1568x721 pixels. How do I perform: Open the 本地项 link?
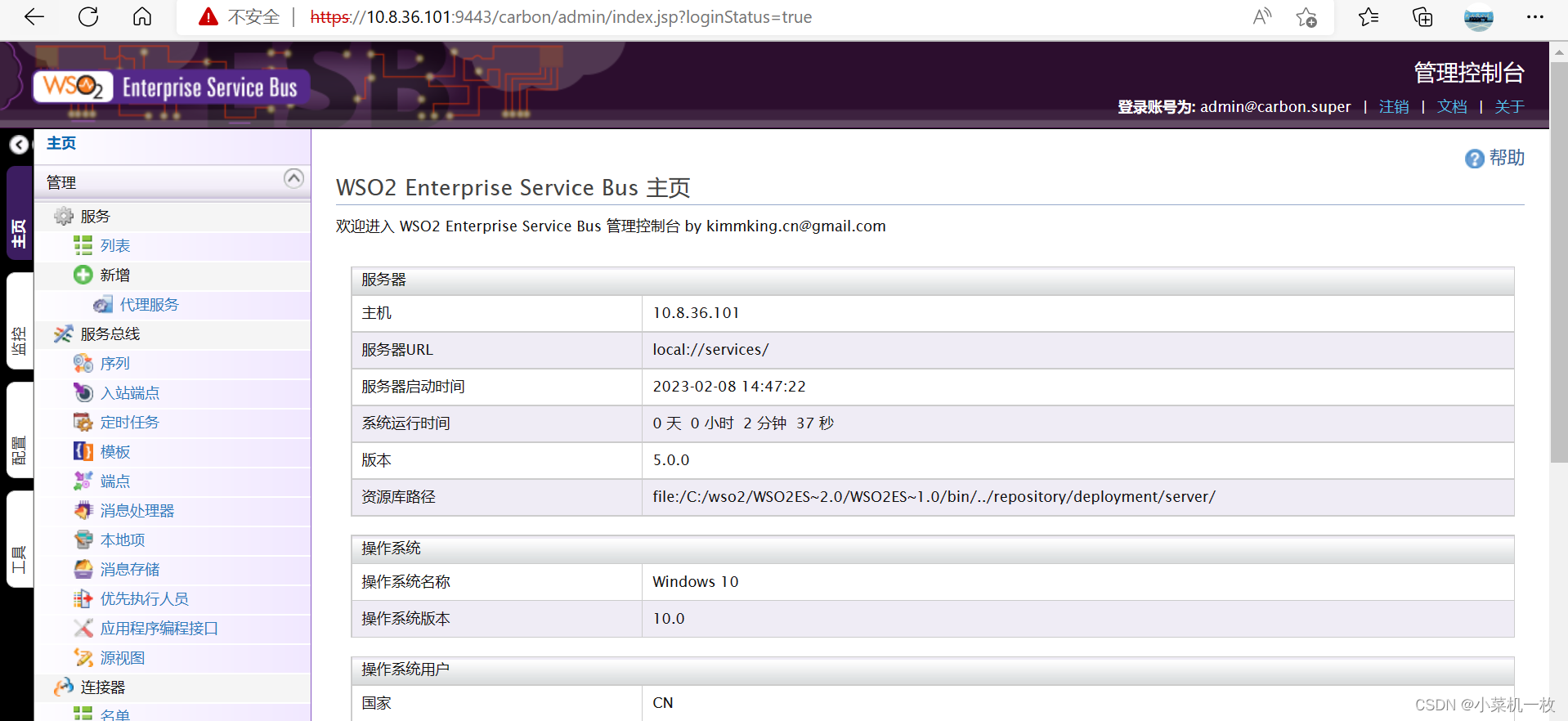[x=123, y=540]
